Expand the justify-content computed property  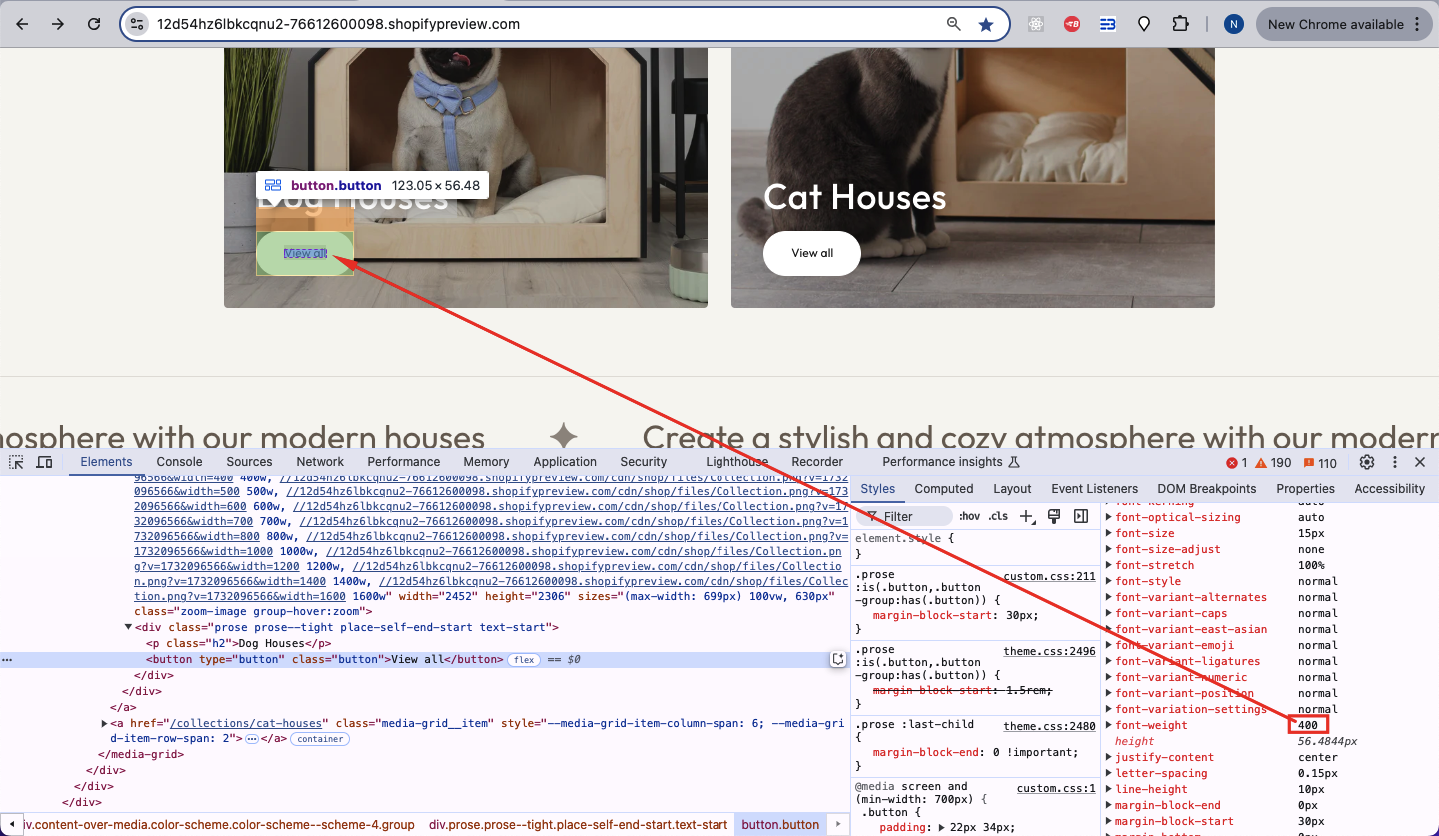pos(1108,757)
